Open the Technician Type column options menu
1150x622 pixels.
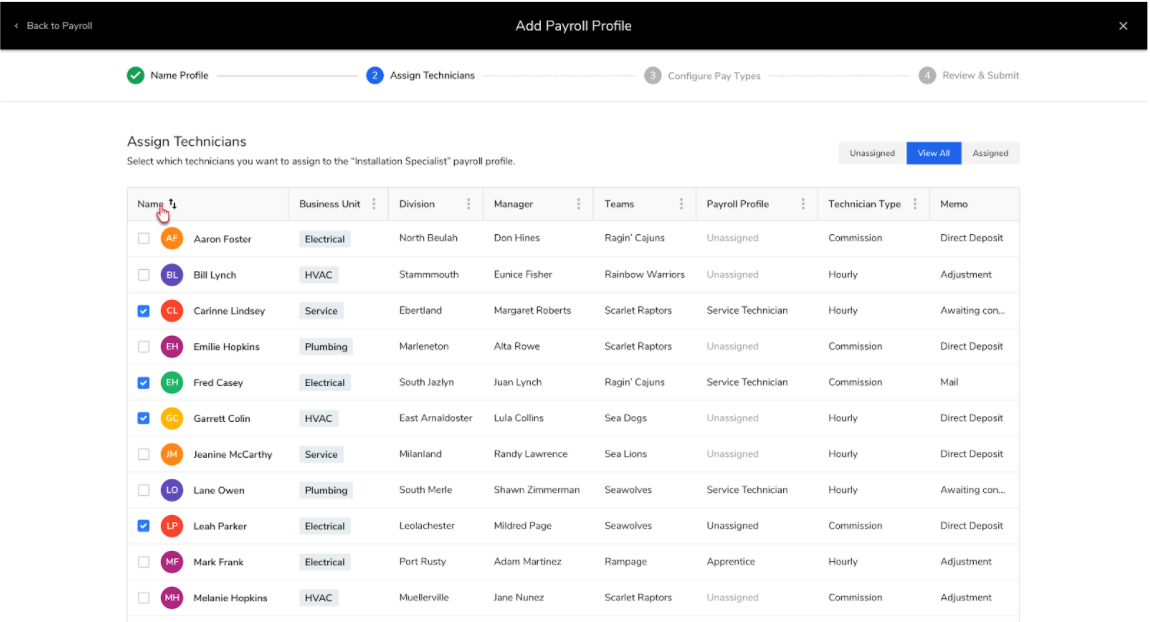(915, 204)
